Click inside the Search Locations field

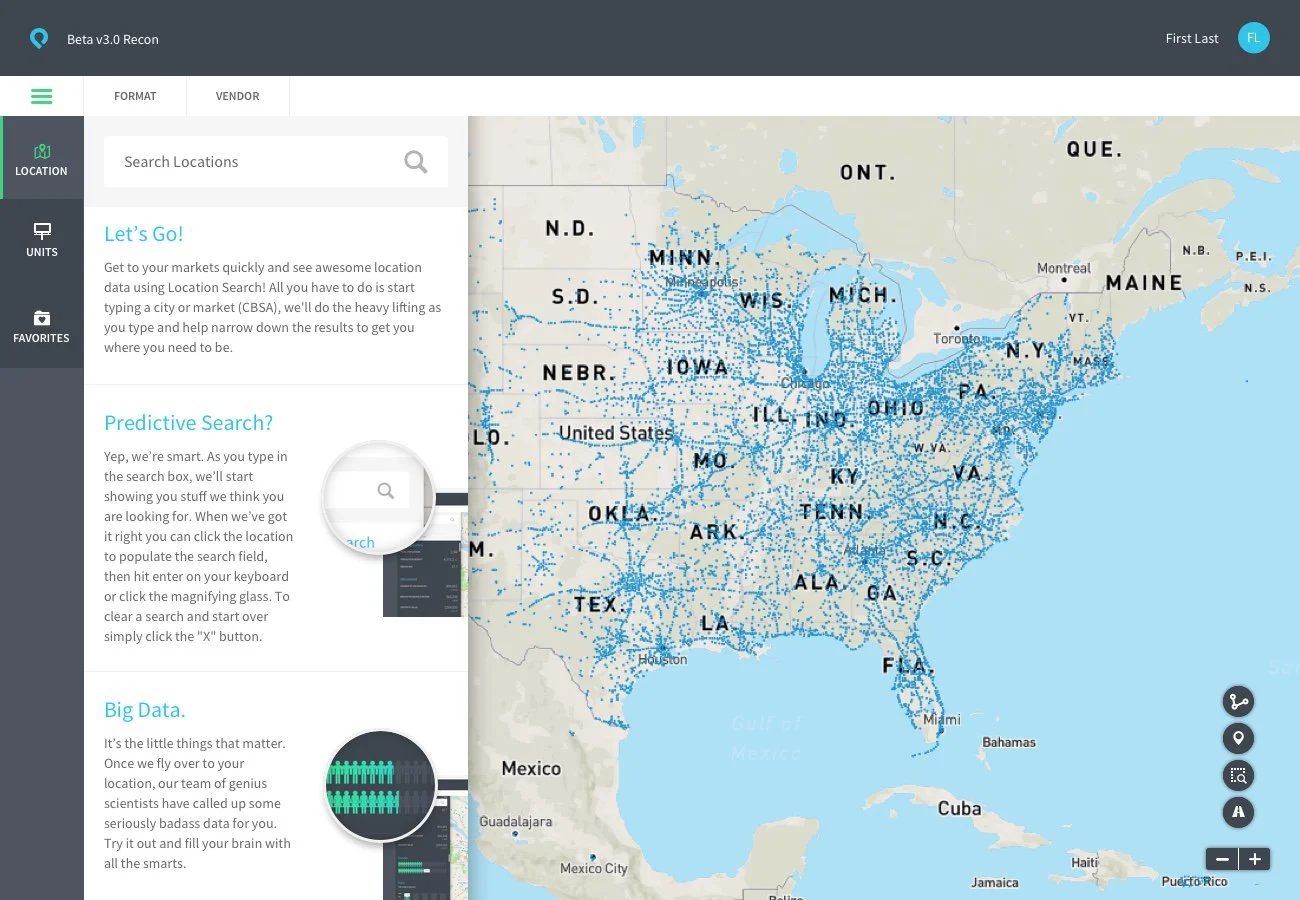pos(250,161)
